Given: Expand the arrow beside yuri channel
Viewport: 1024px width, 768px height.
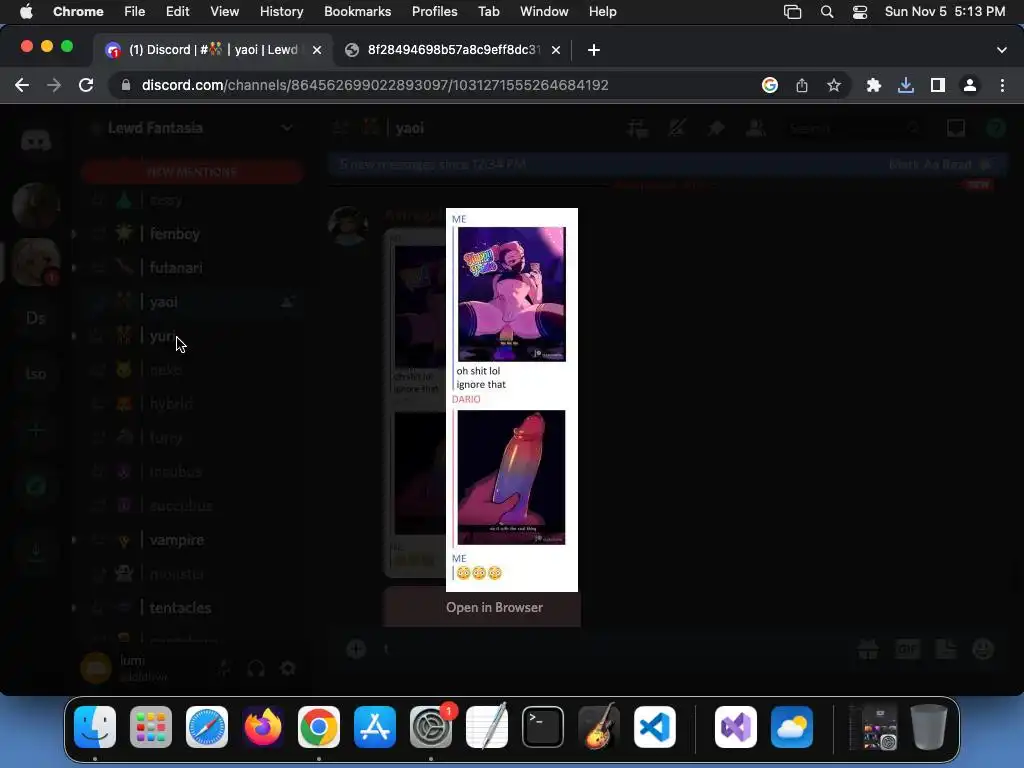Looking at the screenshot, I should click(x=73, y=336).
